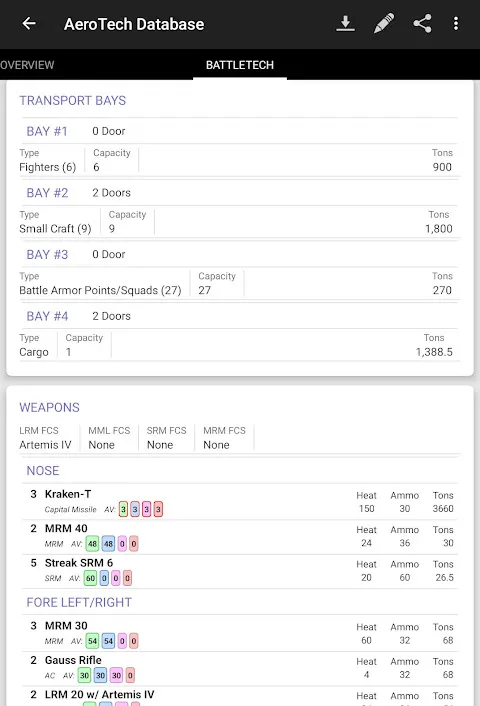Tap the TRANSPORT BAYS heading
This screenshot has height=706, width=480.
point(72,100)
